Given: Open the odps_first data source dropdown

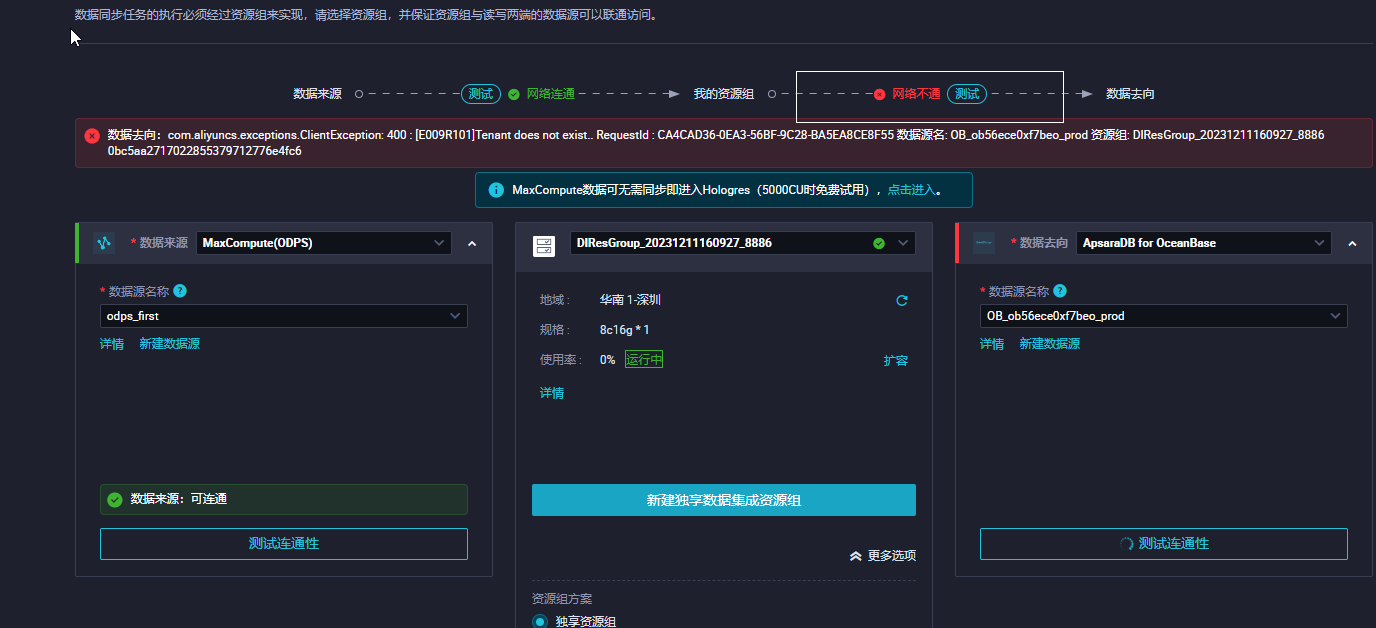Looking at the screenshot, I should [x=284, y=316].
